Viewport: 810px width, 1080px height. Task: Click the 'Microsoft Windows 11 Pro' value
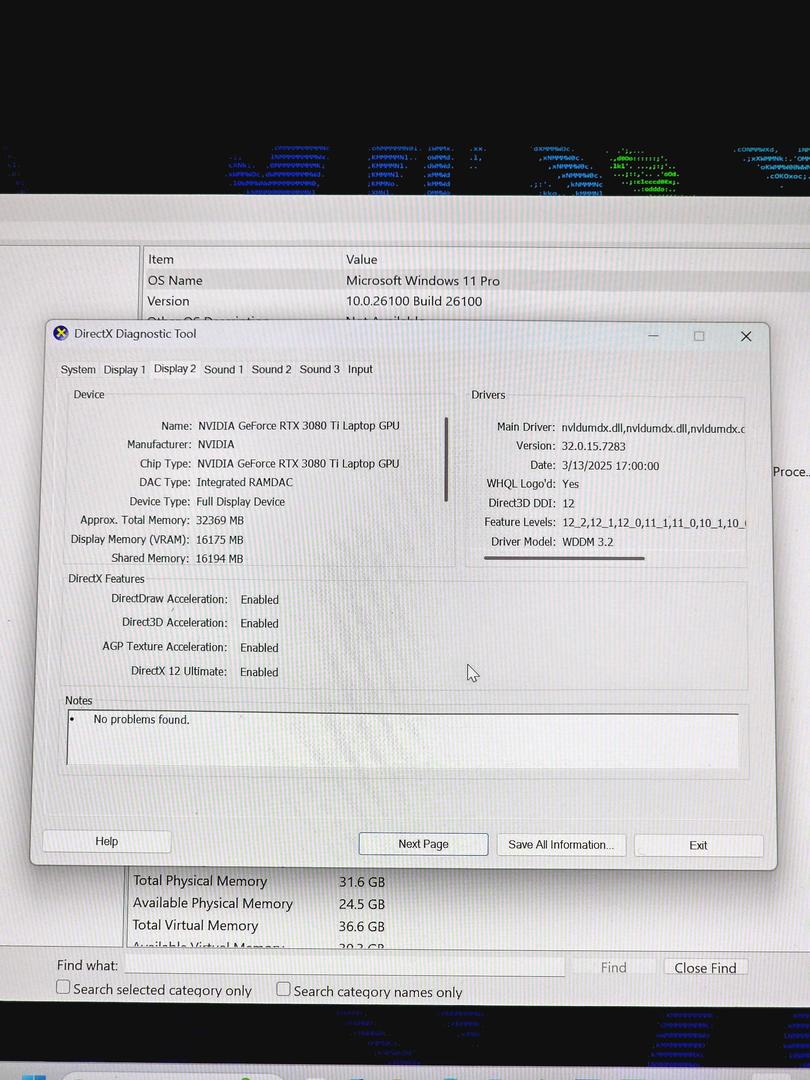pyautogui.click(x=423, y=280)
